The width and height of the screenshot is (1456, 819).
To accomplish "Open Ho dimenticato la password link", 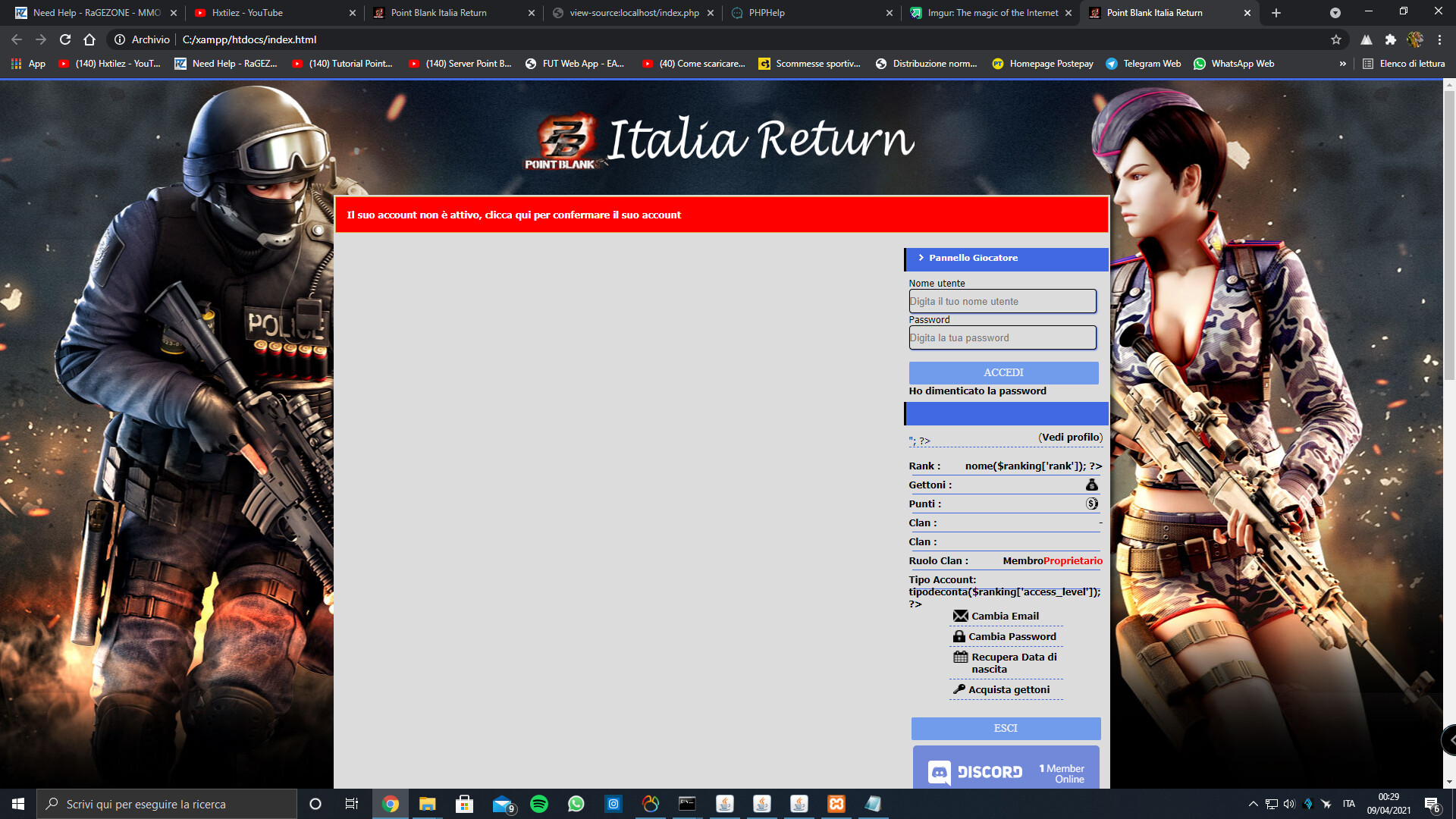I will click(977, 391).
